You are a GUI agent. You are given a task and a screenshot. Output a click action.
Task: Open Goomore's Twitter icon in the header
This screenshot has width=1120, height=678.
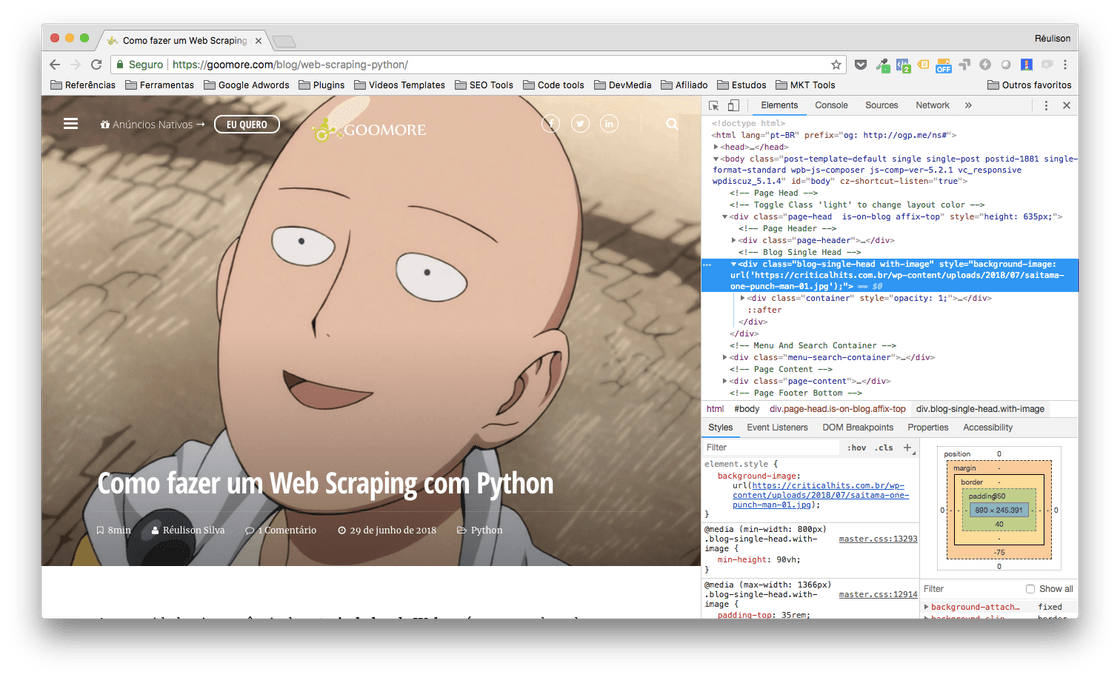[580, 123]
